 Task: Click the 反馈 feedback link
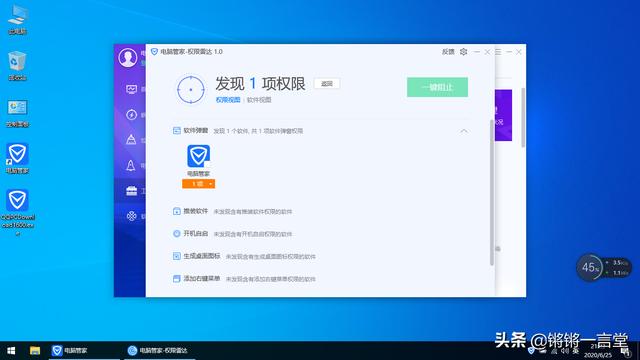[448, 52]
